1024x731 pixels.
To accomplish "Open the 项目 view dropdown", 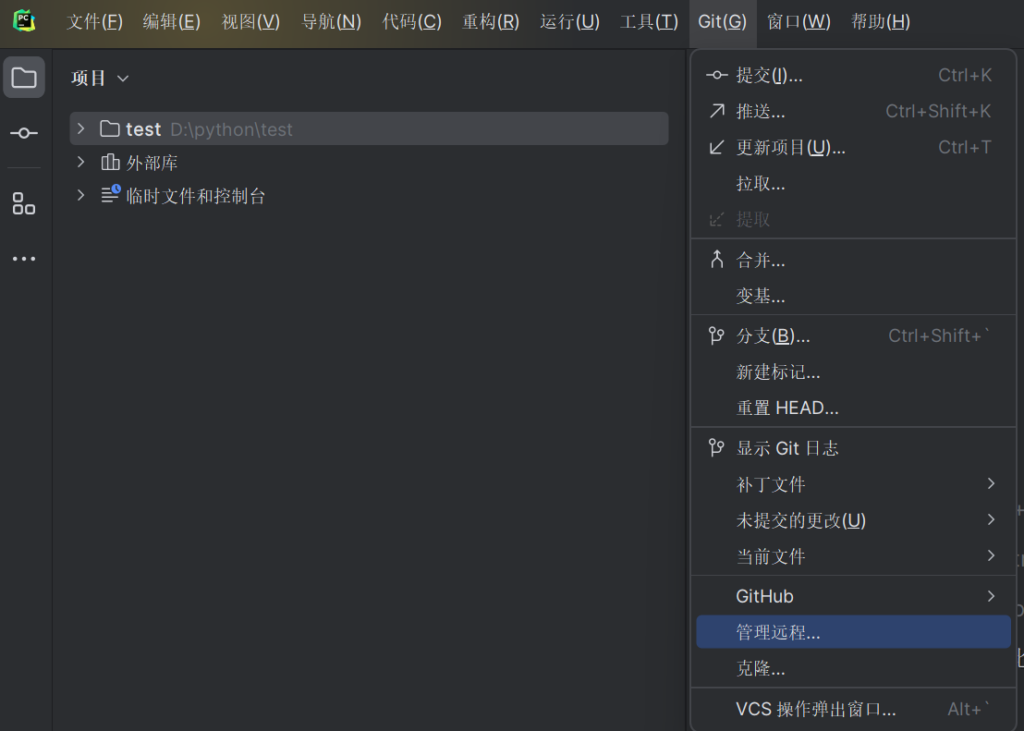I will (100, 78).
